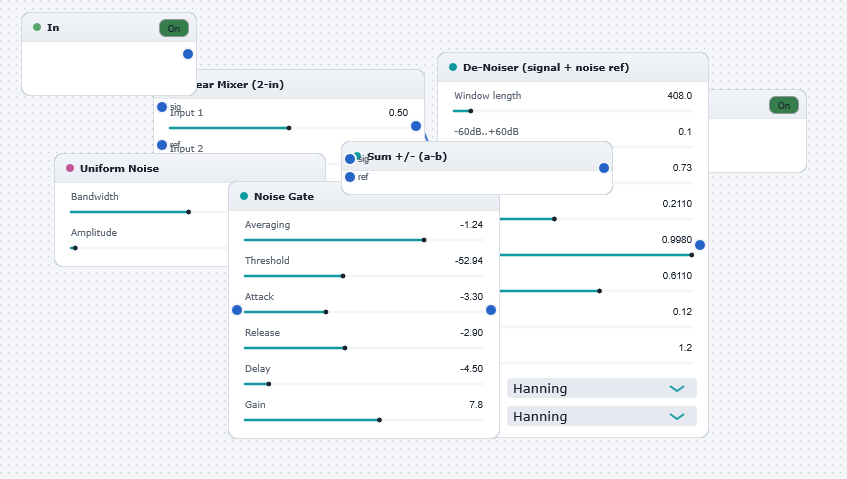The height and width of the screenshot is (479, 847).
Task: Adjust the Noise Gate Delay slider
Action: (364, 384)
